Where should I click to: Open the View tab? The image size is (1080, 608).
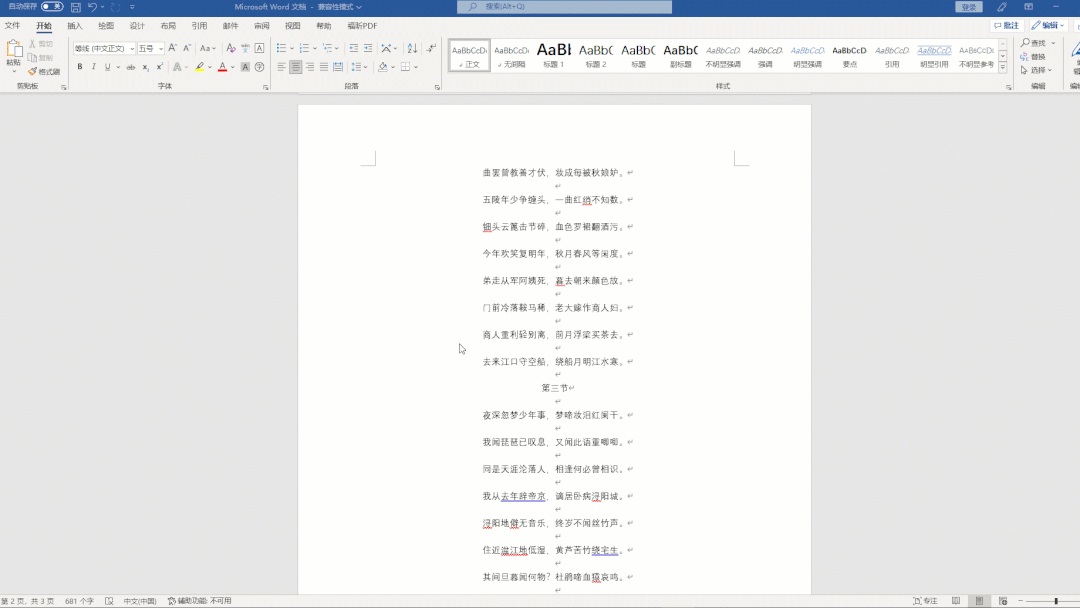(x=293, y=26)
